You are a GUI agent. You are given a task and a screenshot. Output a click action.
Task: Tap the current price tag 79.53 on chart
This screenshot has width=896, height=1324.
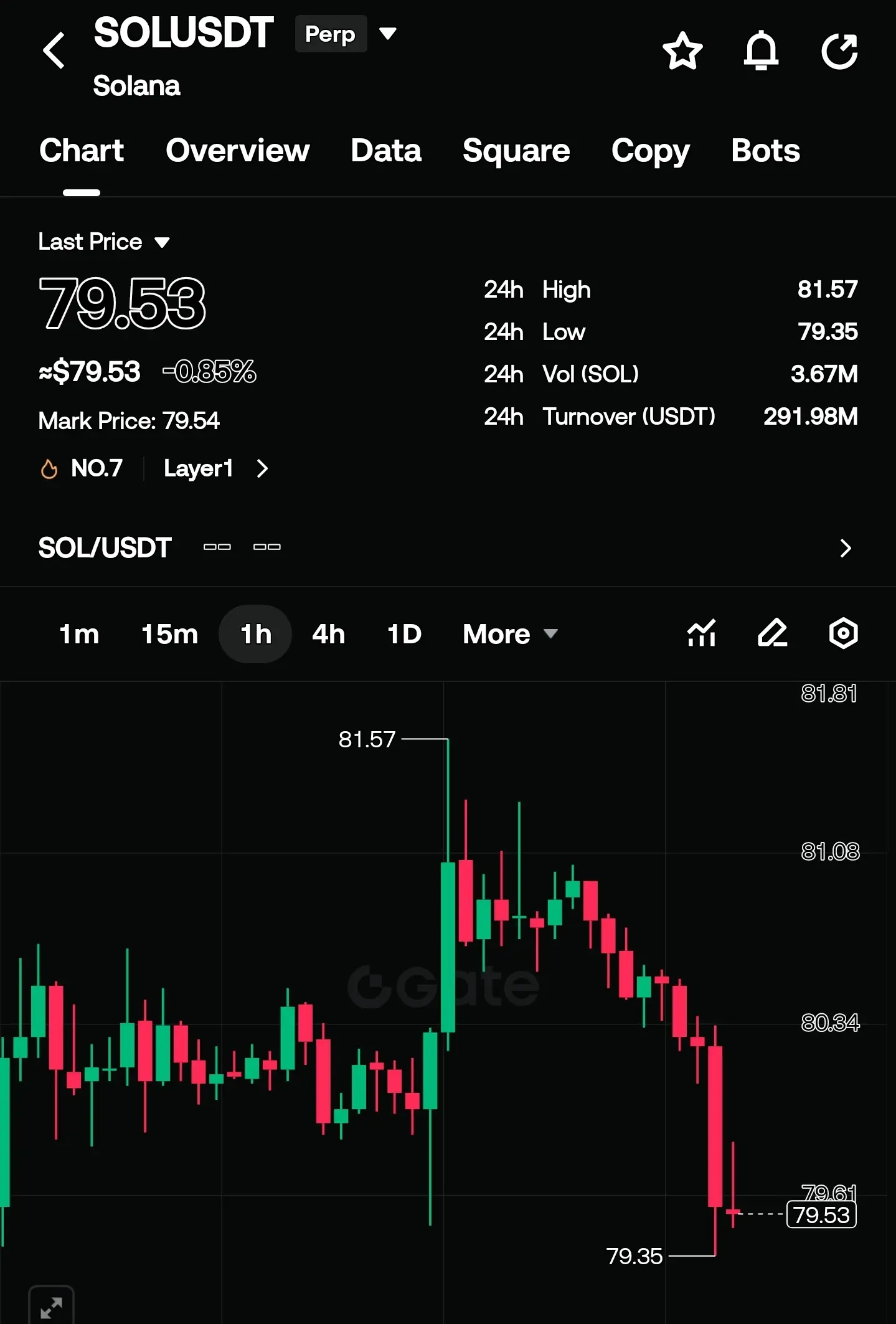point(821,1215)
